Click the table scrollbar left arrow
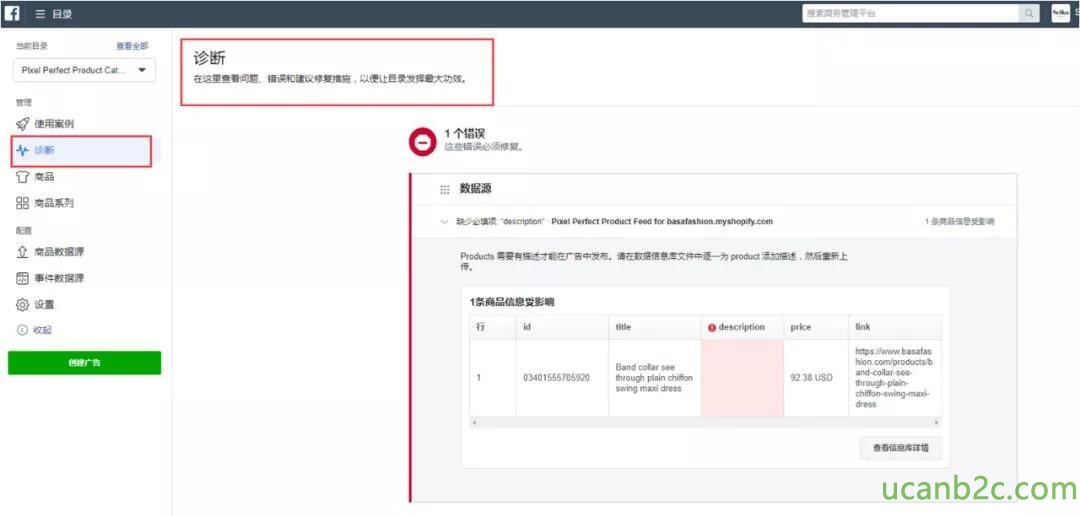The width and height of the screenshot is (1080, 516). click(474, 422)
